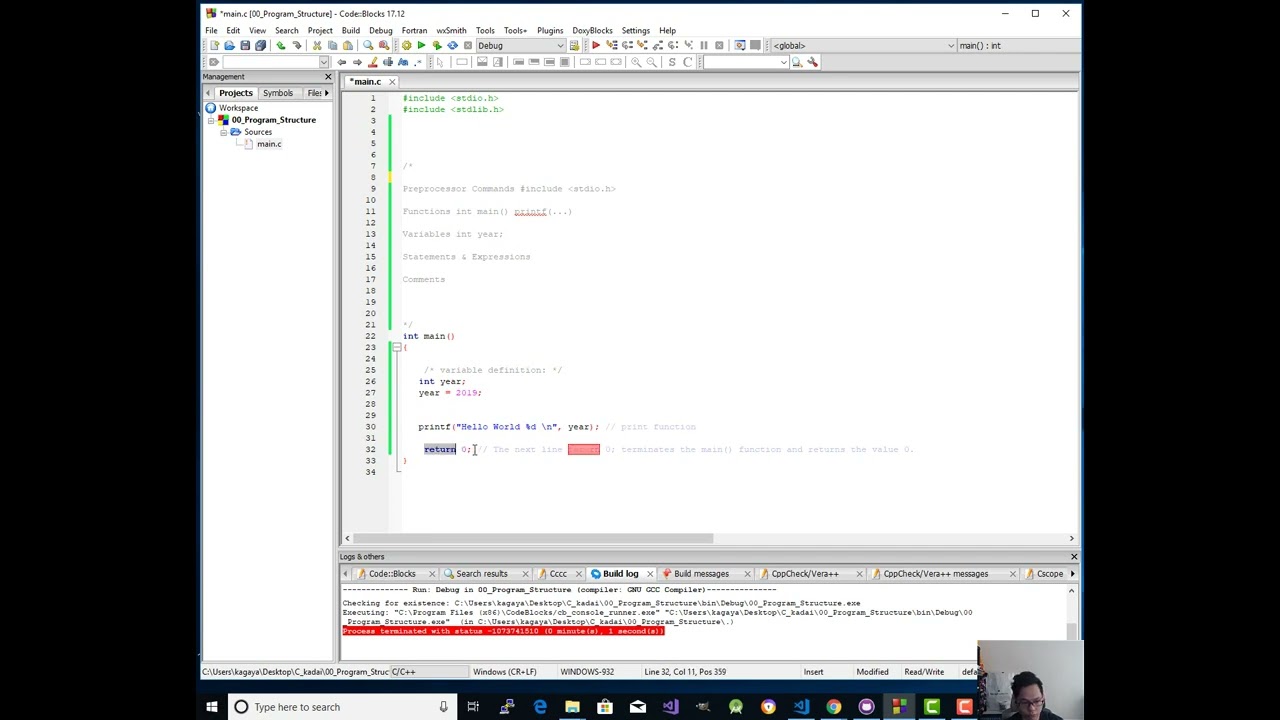Click the Find magnifier icon
The width and height of the screenshot is (1280, 720).
[x=368, y=45]
